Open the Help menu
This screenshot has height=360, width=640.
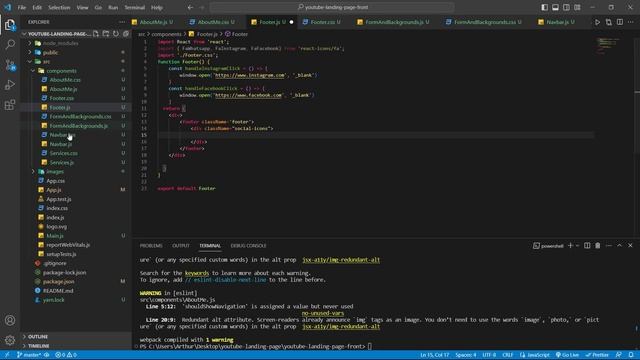pos(157,7)
